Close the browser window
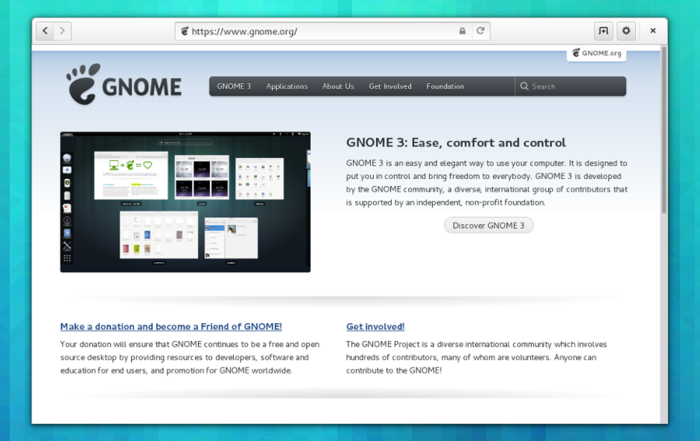700x441 pixels. pos(653,31)
